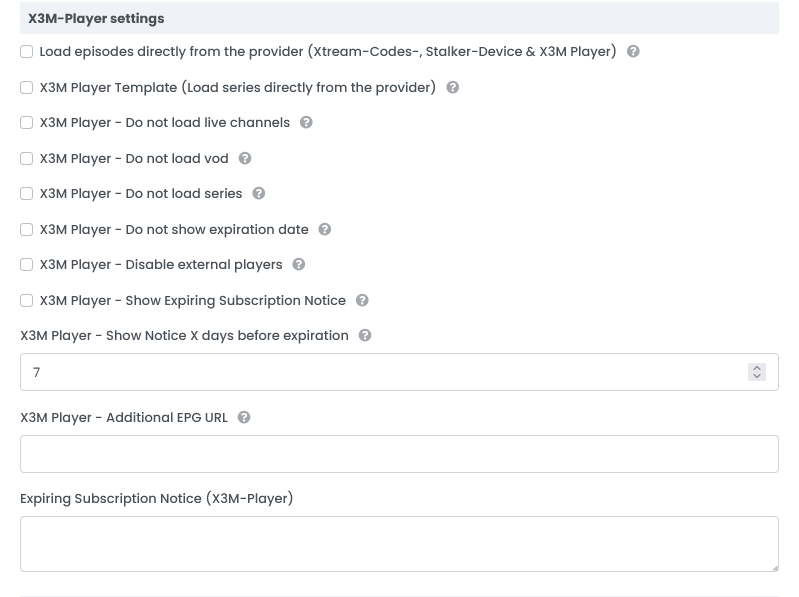Click help icon for Do not show expiration date

[325, 230]
